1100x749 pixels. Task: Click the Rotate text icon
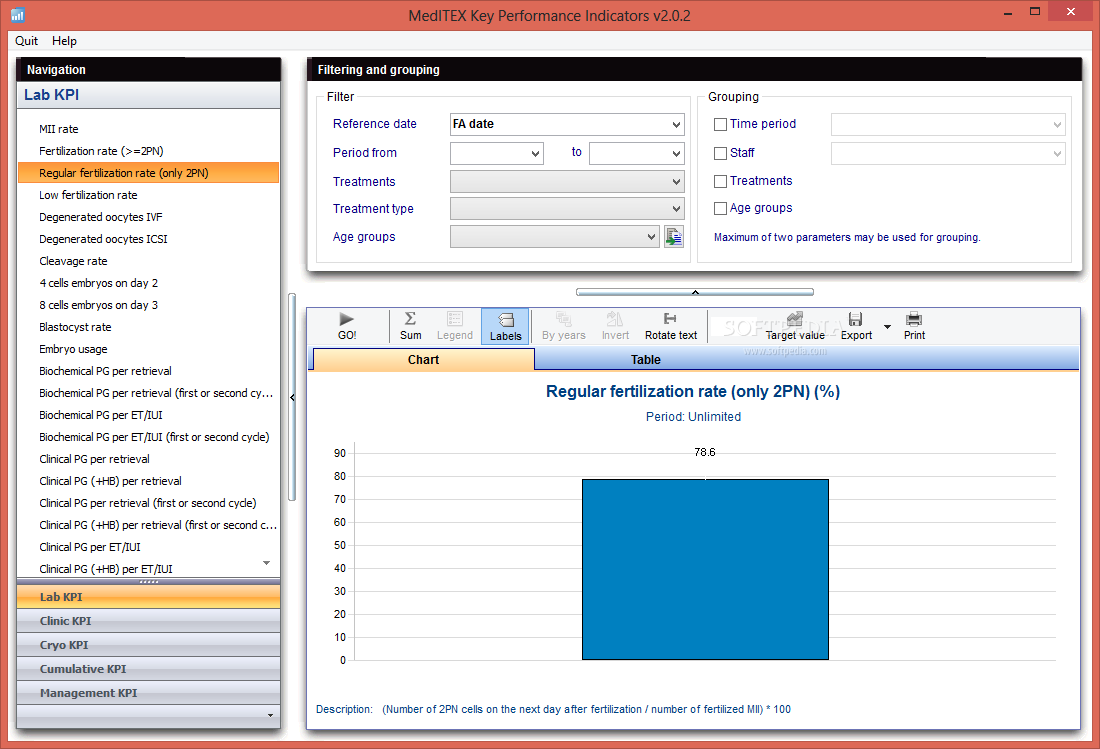pos(671,318)
